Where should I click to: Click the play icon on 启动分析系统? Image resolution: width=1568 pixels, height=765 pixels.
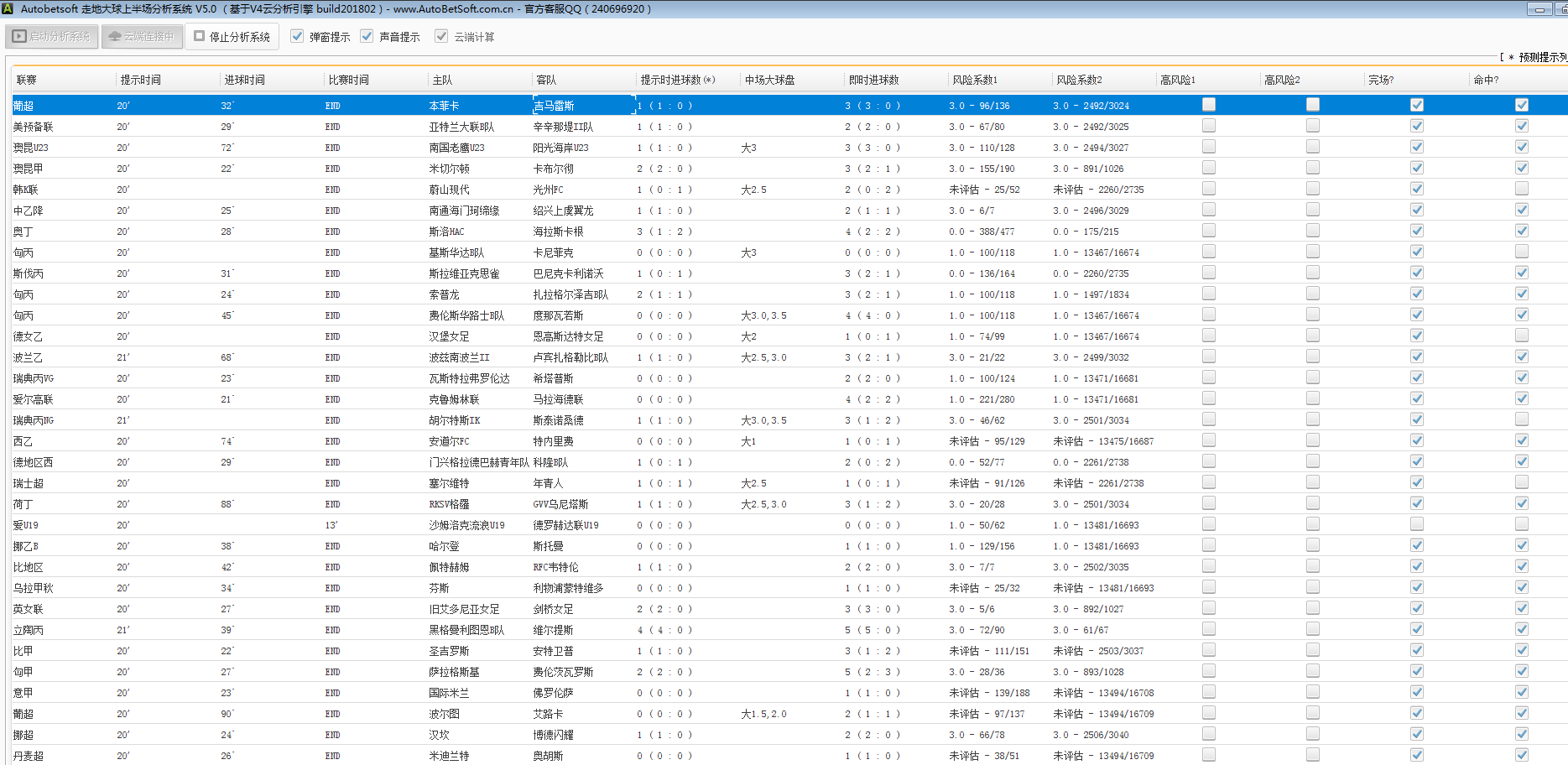(19, 37)
